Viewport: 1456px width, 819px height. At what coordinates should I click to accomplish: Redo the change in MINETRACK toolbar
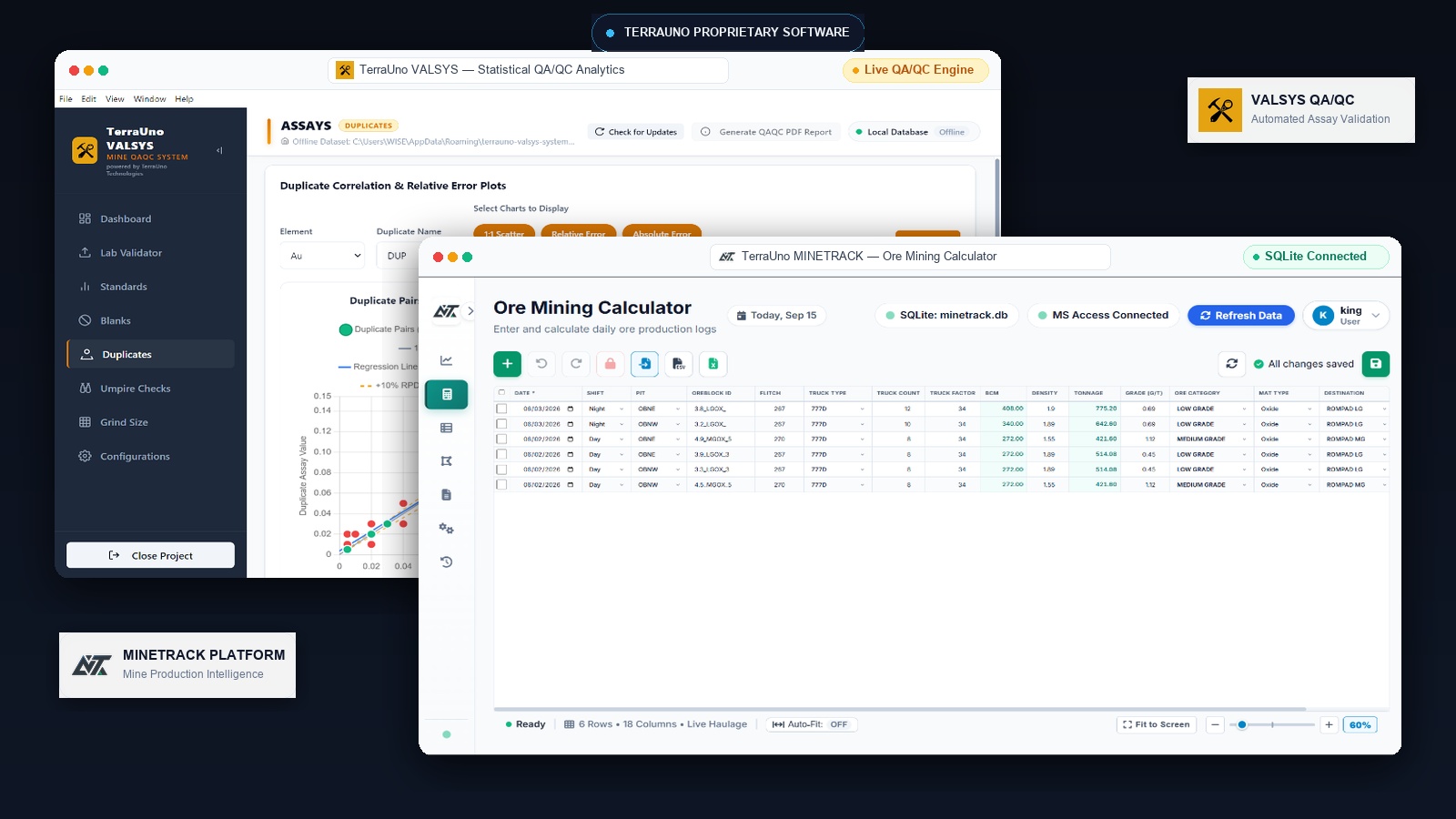point(576,364)
